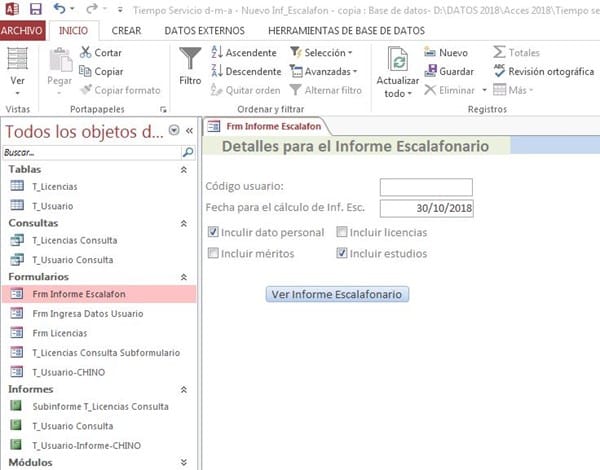
Task: Click the search magnifier in navigation pane
Action: 188,152
